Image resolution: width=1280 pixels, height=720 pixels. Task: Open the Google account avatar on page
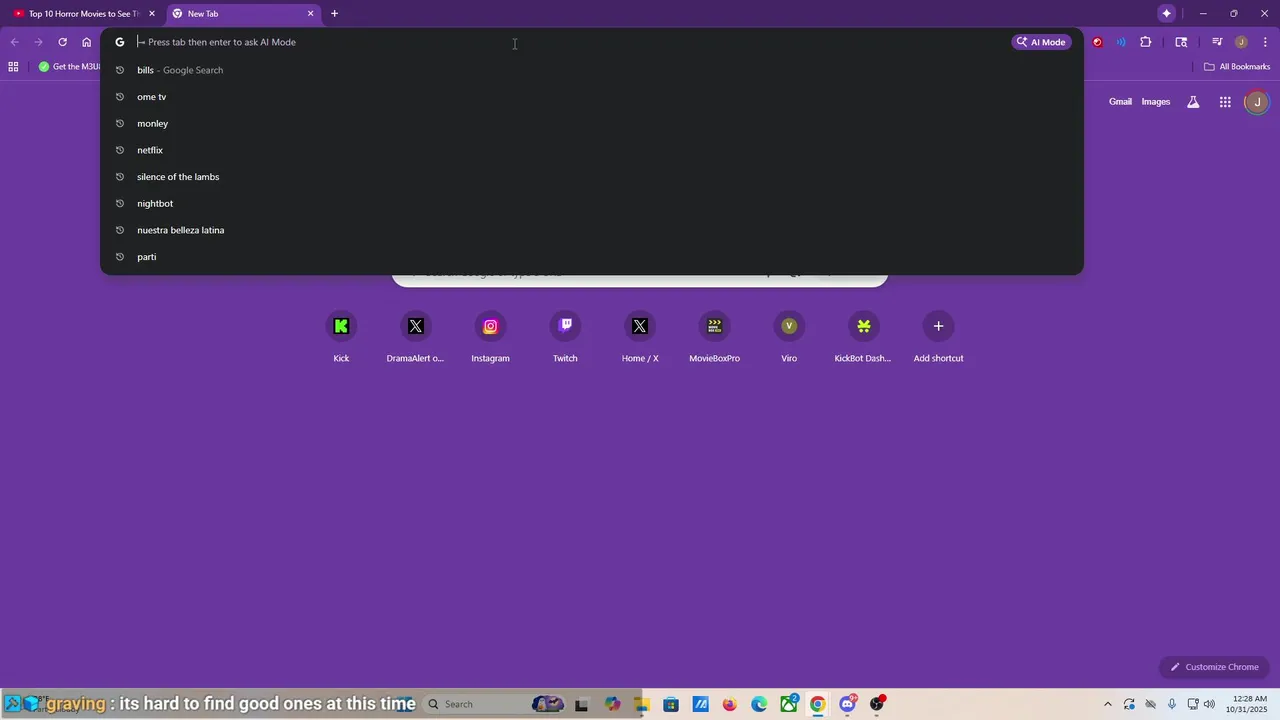[1257, 102]
